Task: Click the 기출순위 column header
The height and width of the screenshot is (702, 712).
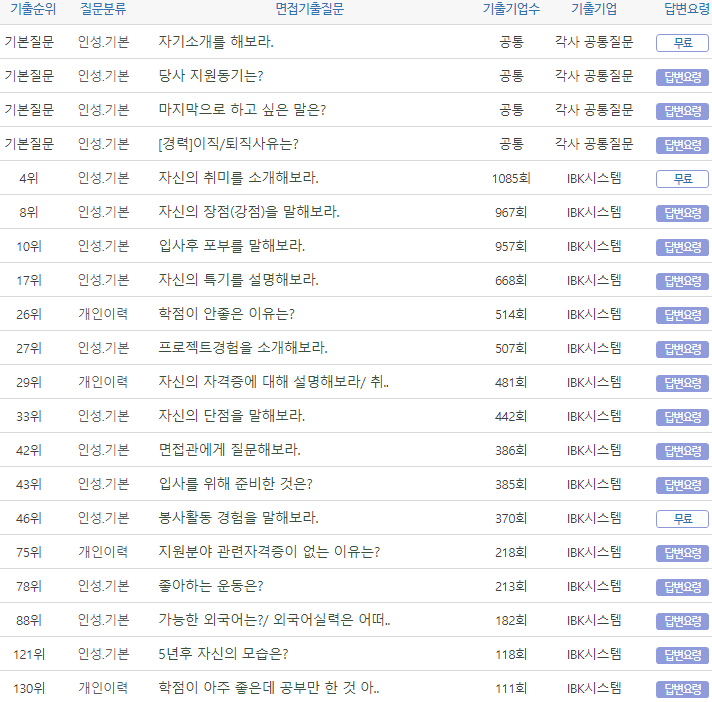Action: [x=29, y=9]
